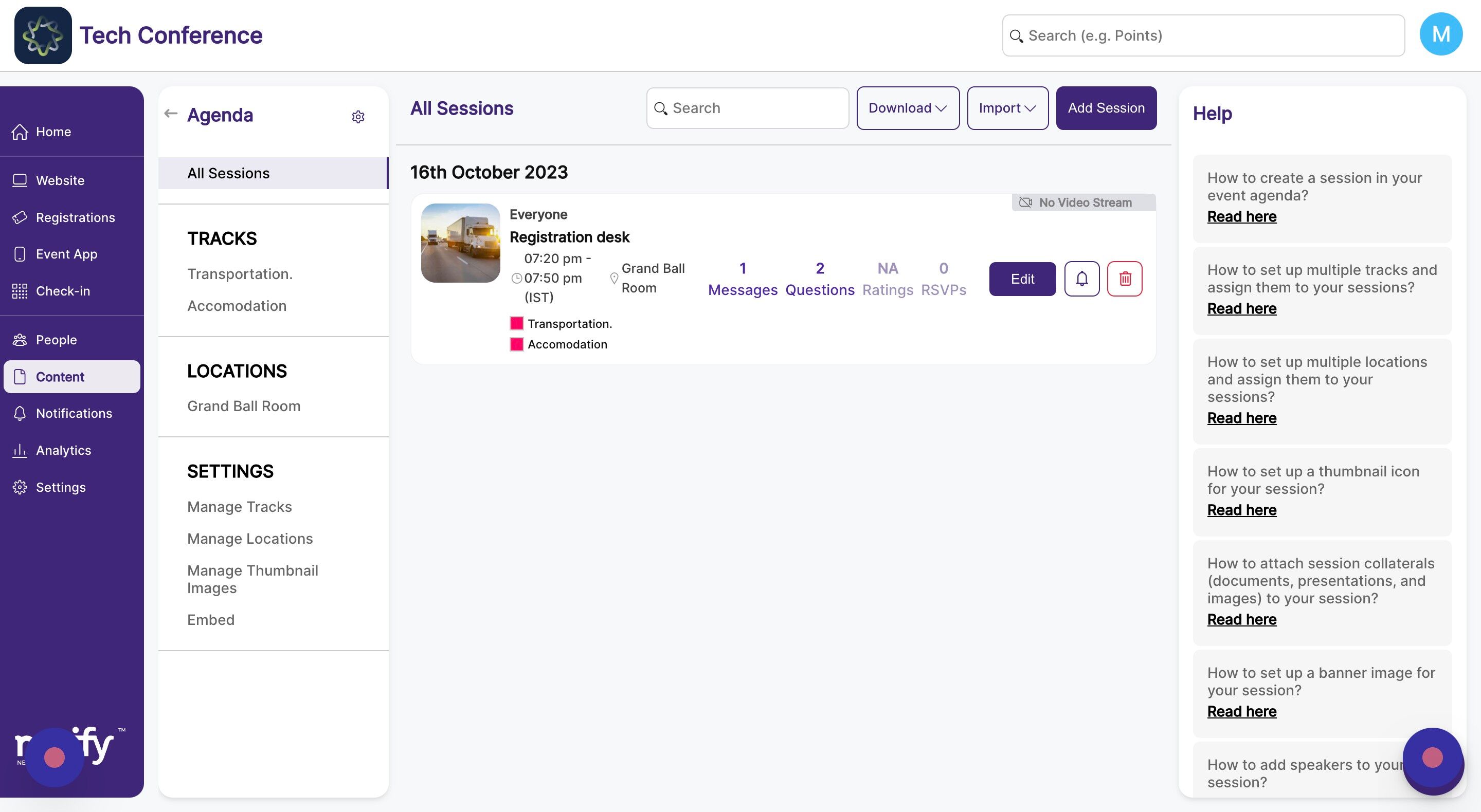The height and width of the screenshot is (812, 1481).
Task: Open Read here link for creating a session
Action: pos(1241,217)
